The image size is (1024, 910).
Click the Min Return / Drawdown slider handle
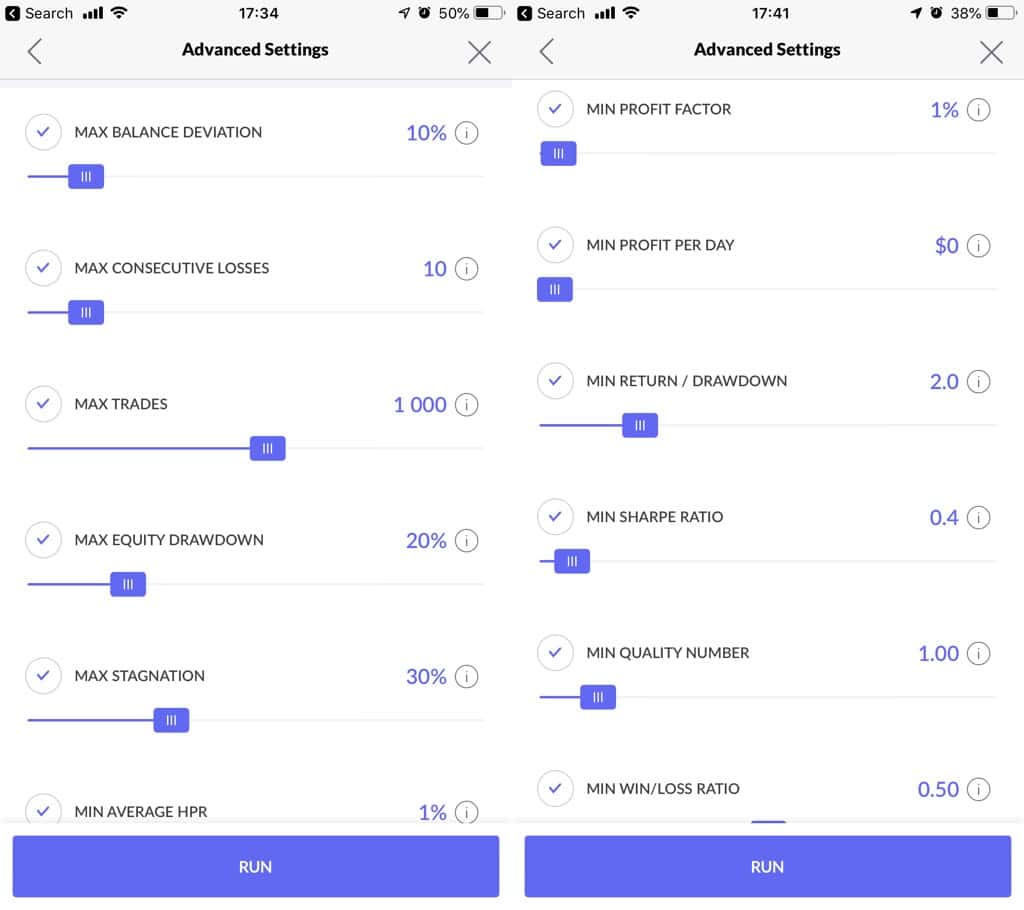pyautogui.click(x=640, y=426)
